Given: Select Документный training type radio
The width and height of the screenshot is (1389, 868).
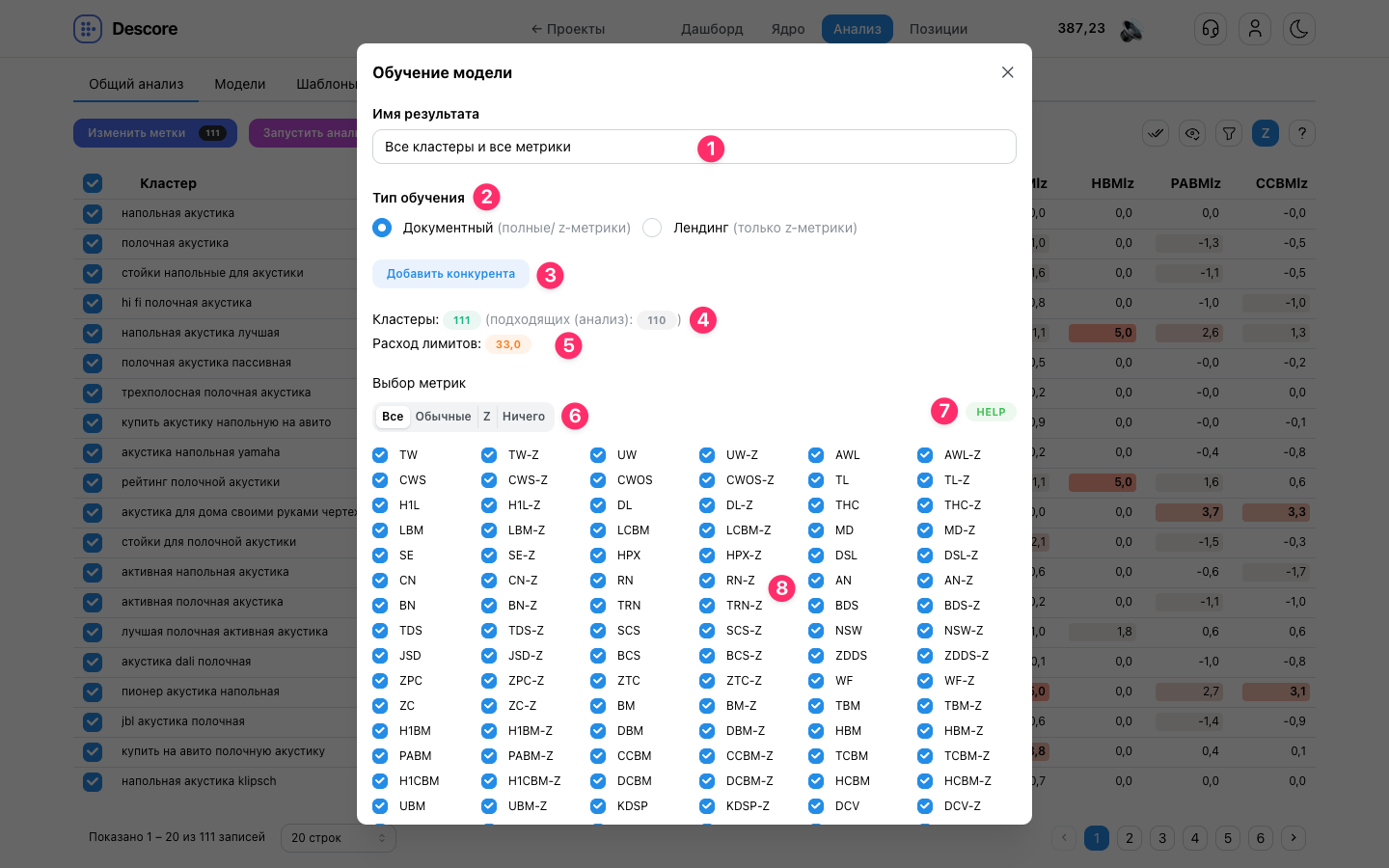Looking at the screenshot, I should click(x=382, y=228).
